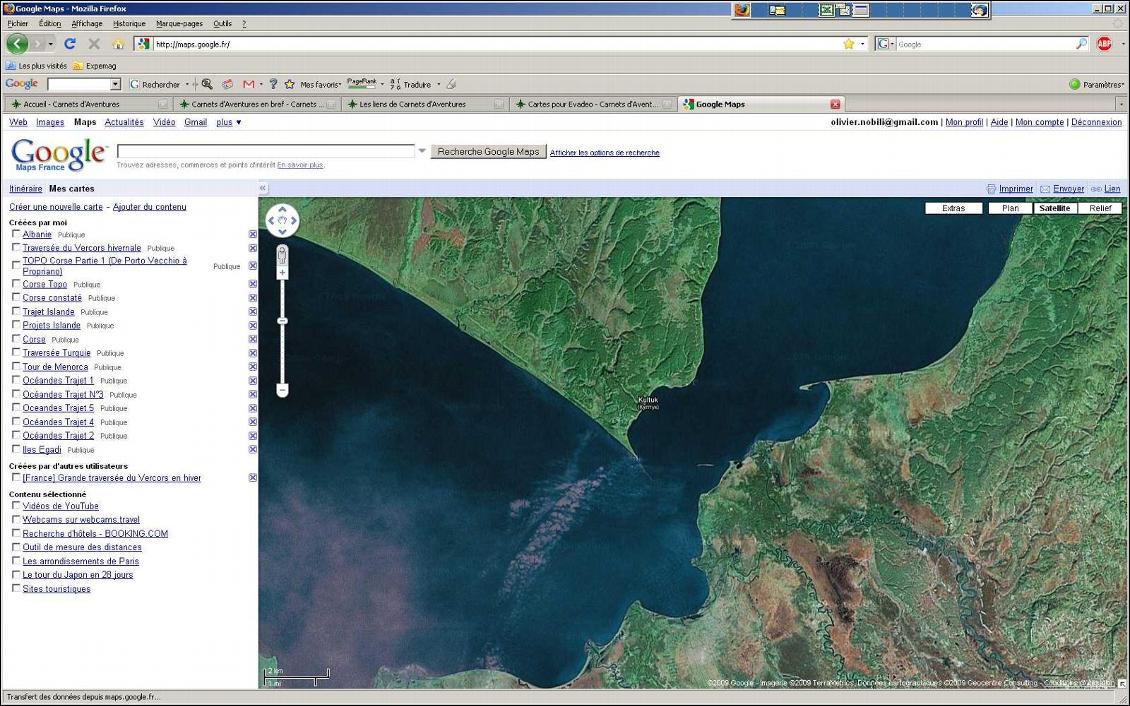
Task: Check the Webcams sur webcams.travel checkbox
Action: pyautogui.click(x=16, y=519)
